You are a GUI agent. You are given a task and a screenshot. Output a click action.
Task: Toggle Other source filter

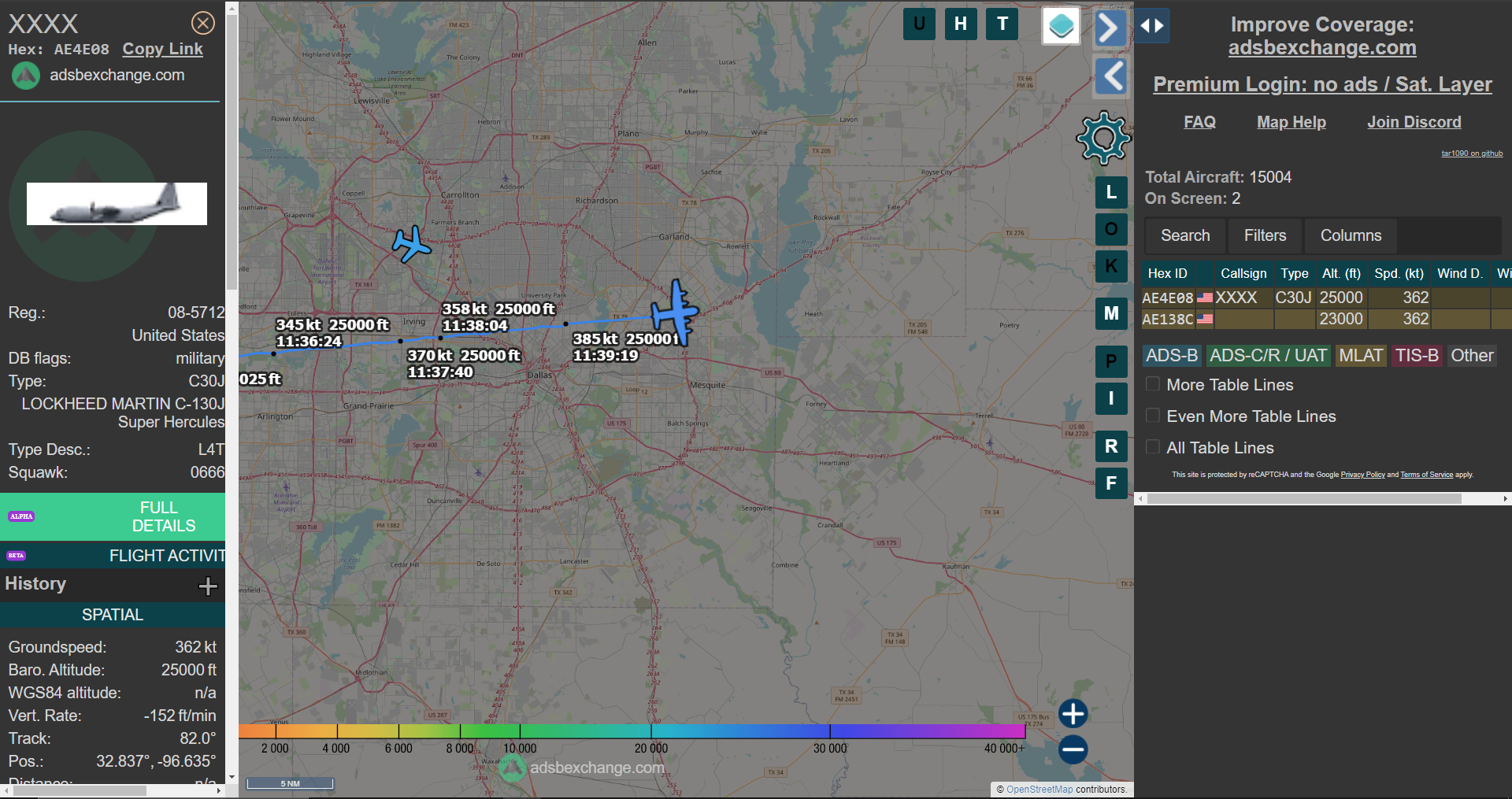[1472, 356]
